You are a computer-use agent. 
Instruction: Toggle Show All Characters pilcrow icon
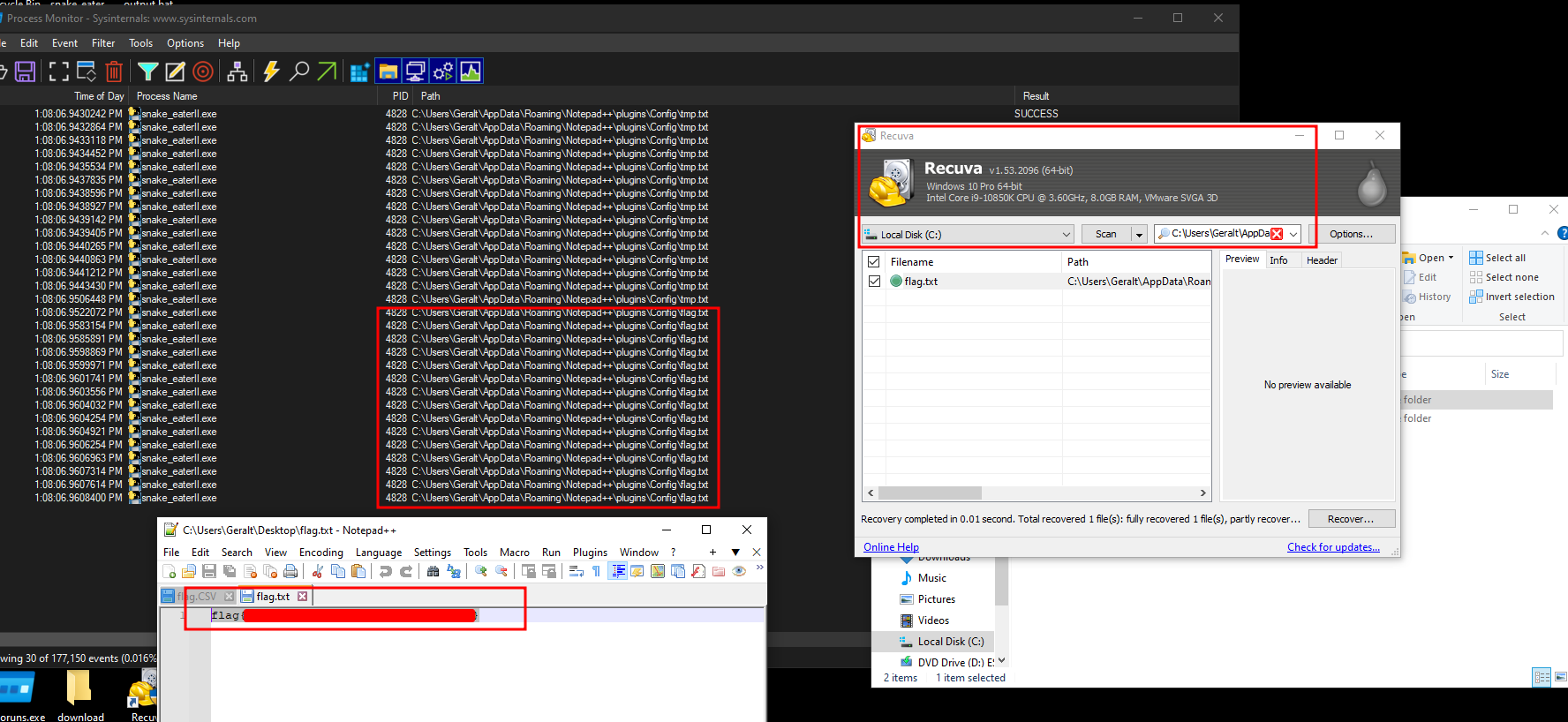coord(596,571)
